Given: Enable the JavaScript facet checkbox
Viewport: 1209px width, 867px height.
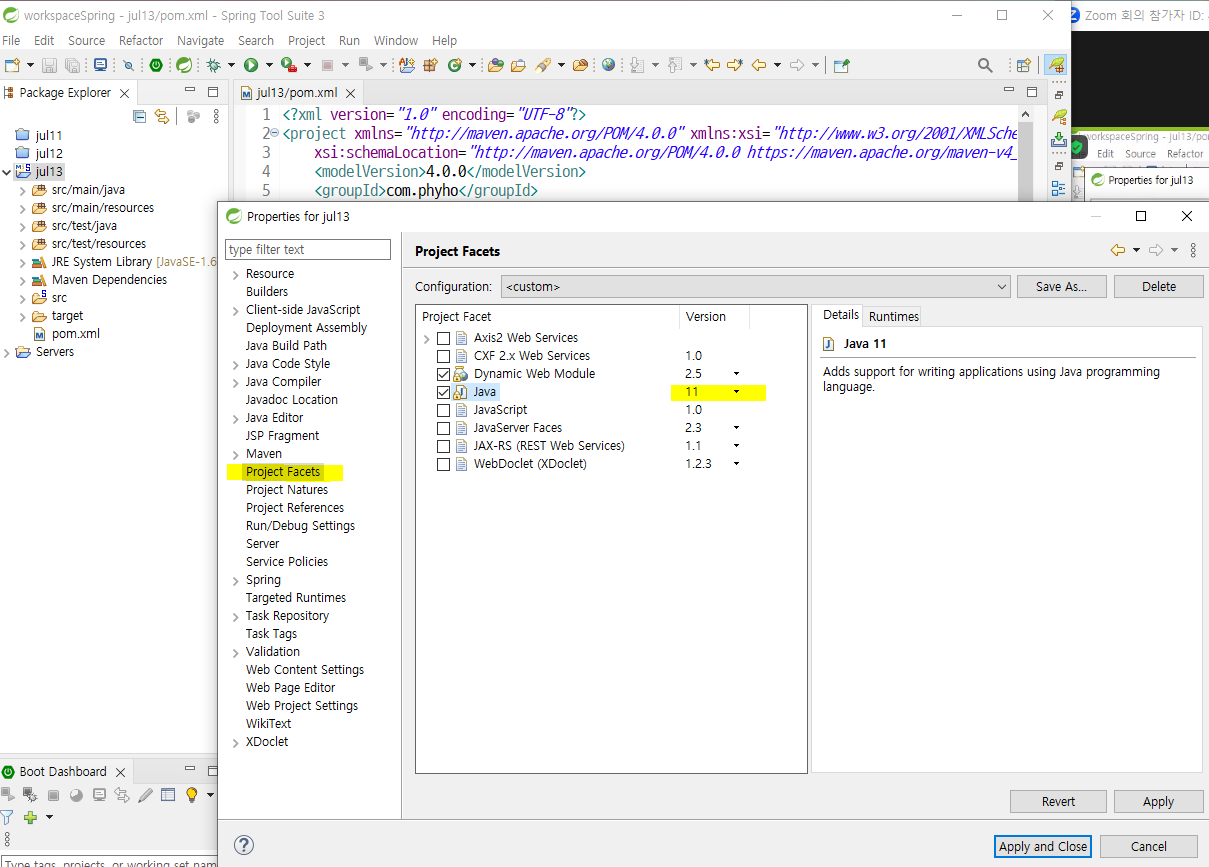Looking at the screenshot, I should 443,410.
